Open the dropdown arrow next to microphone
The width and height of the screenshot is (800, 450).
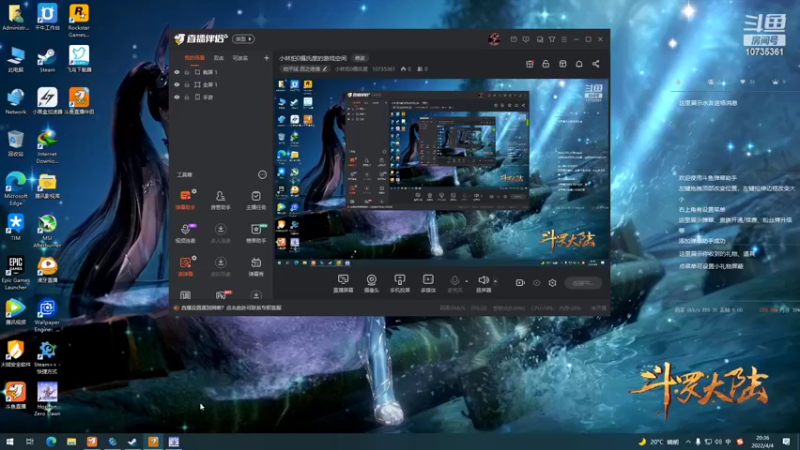[466, 281]
